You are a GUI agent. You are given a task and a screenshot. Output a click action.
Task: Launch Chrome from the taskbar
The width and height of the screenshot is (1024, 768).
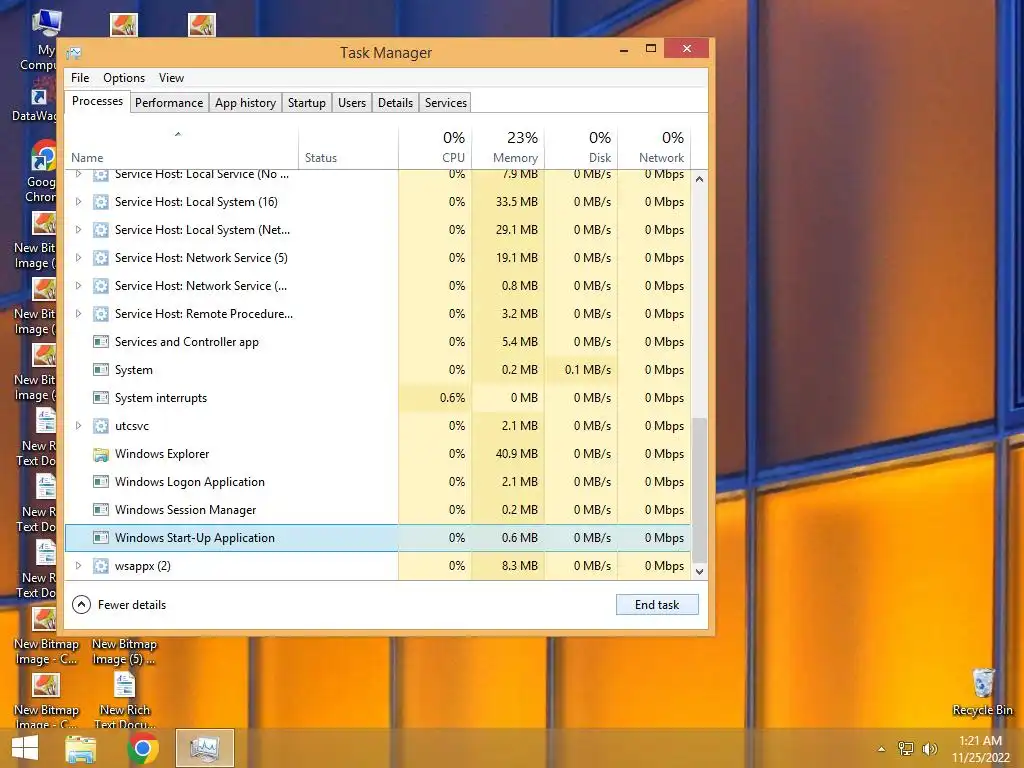(x=143, y=748)
